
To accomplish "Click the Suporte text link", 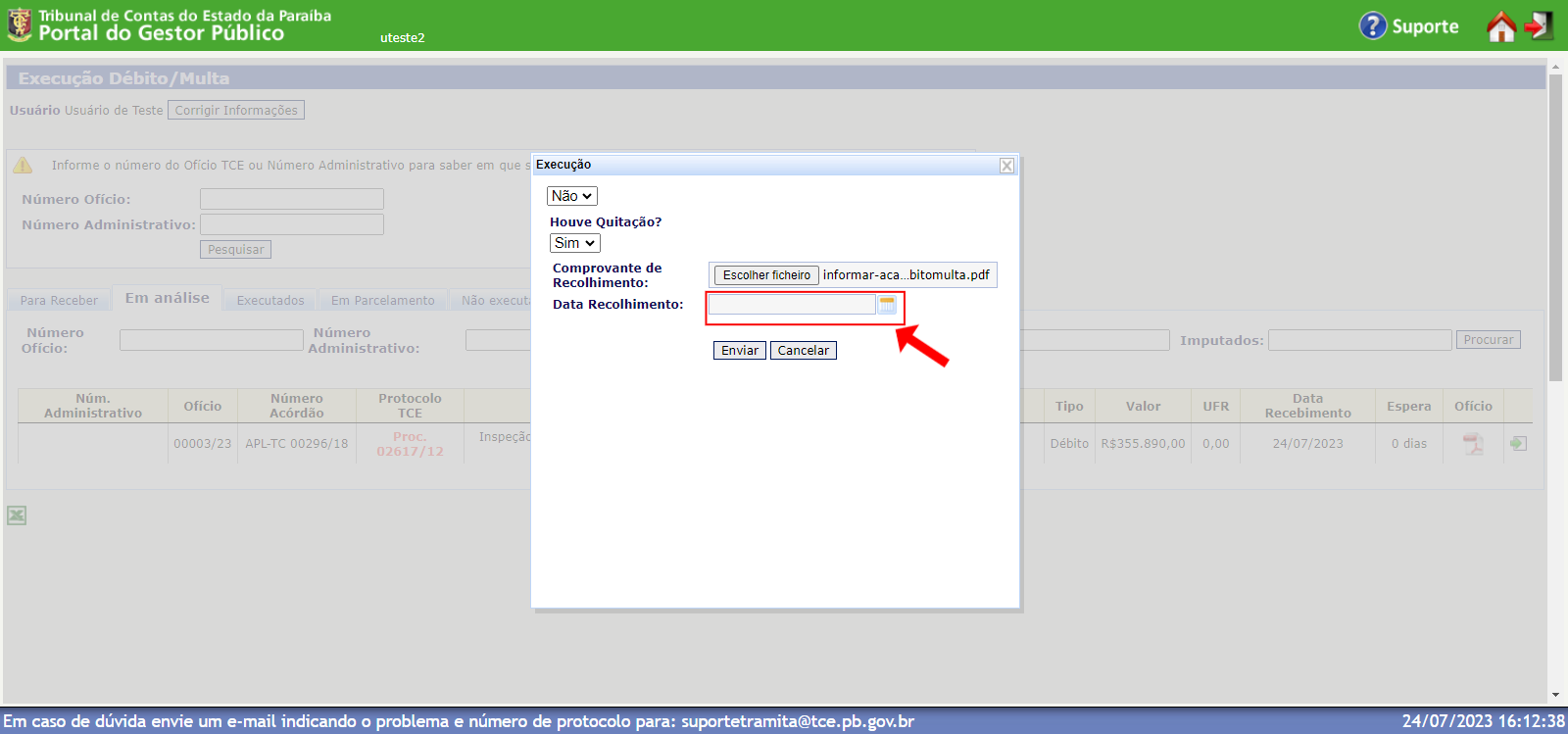I will coord(1425,26).
